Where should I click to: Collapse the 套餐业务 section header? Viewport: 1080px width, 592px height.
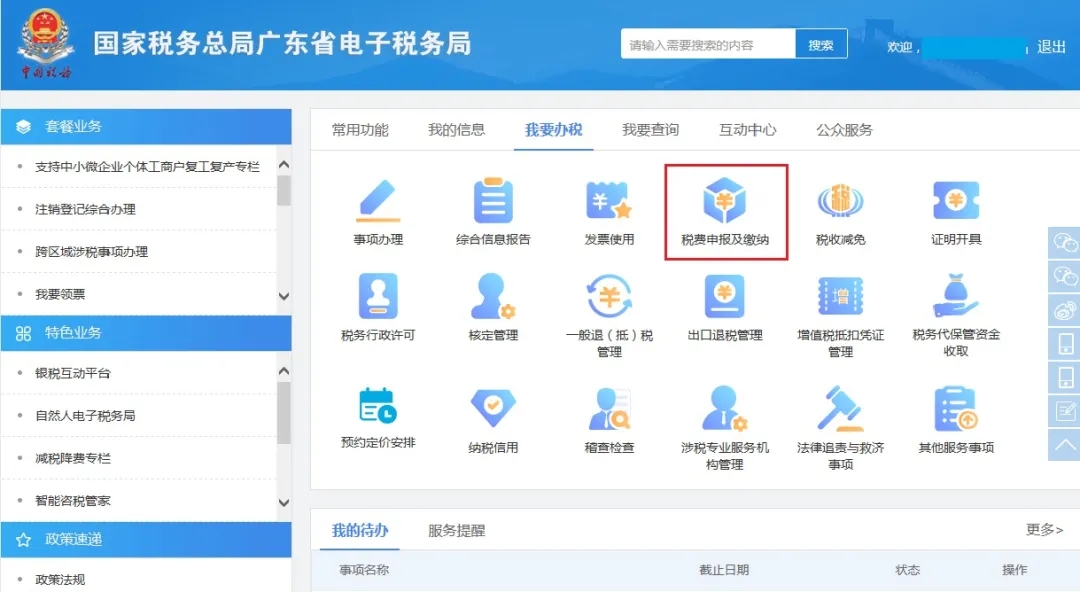(x=146, y=127)
